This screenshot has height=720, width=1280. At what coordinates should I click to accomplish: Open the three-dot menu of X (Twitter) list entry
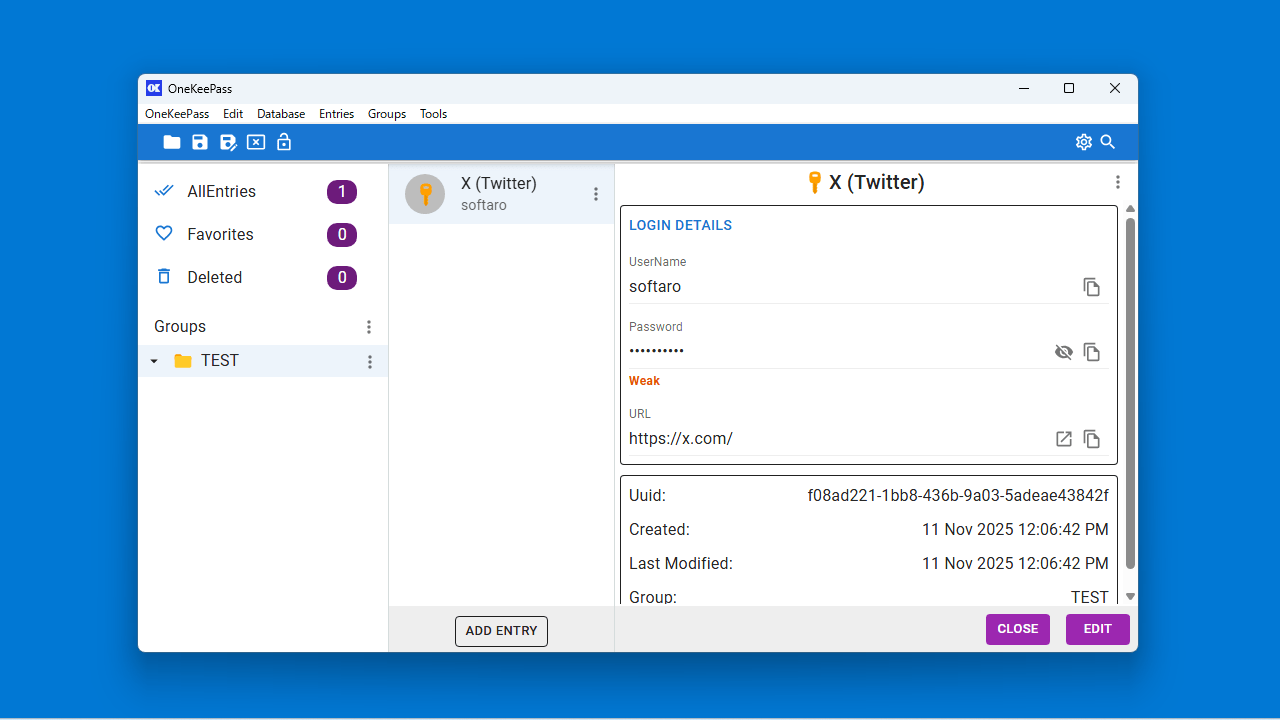pos(596,194)
